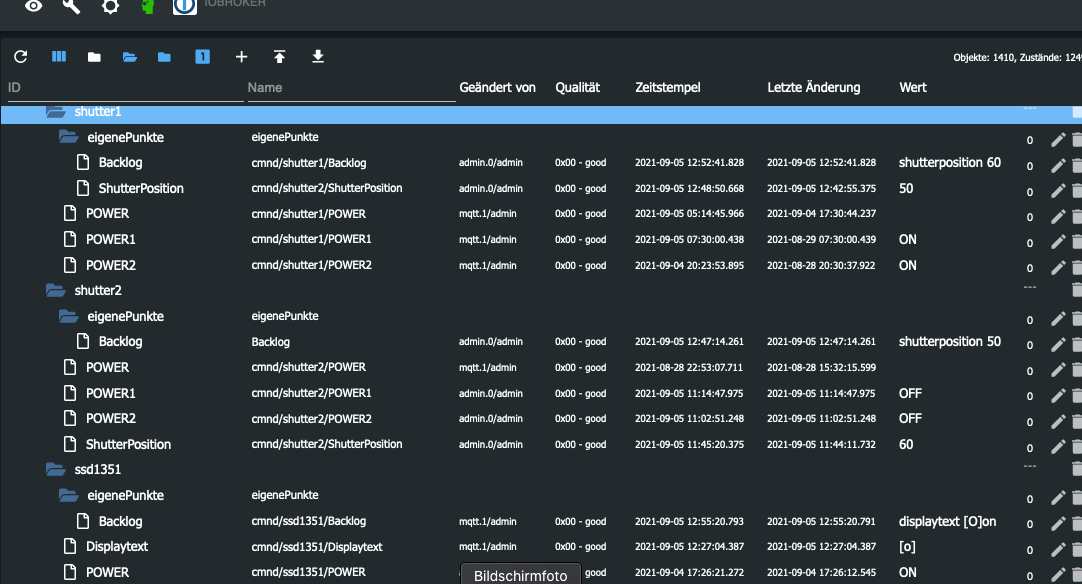The height and width of the screenshot is (584, 1082).
Task: Click the download objects arrow icon
Action: click(318, 57)
